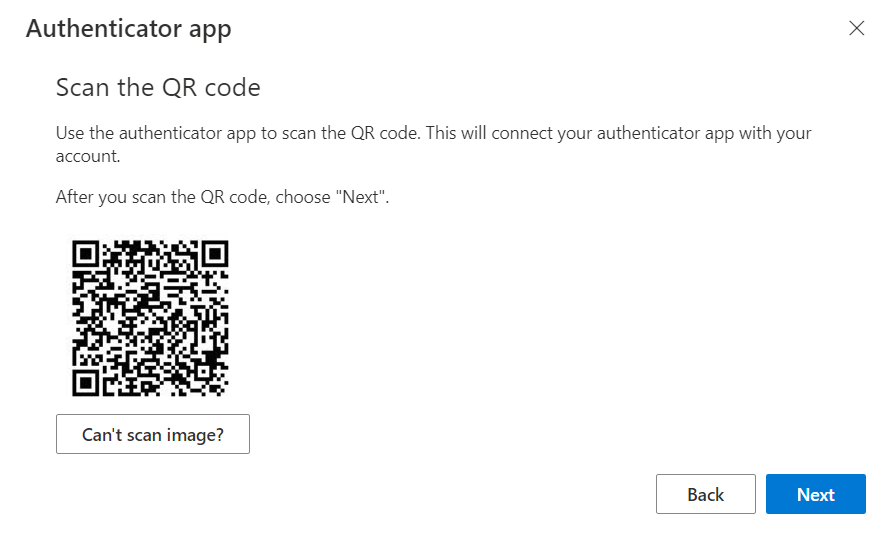
Task: Click the word "account." in the description
Action: (x=88, y=156)
